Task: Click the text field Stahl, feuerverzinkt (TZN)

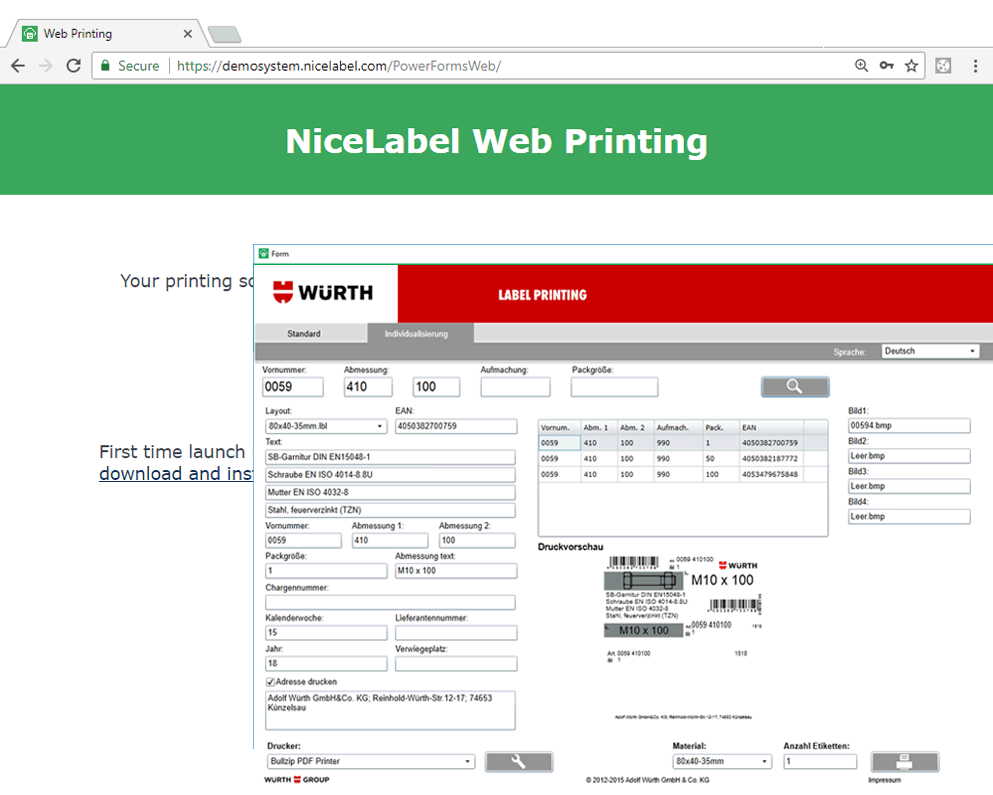Action: pos(390,510)
